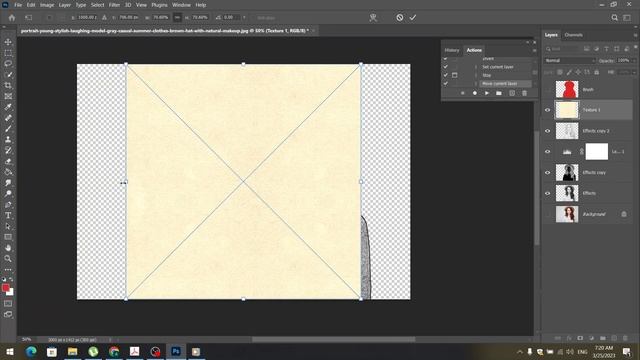Hide the Effects copy 2 layer
The image size is (640, 360).
[548, 131]
